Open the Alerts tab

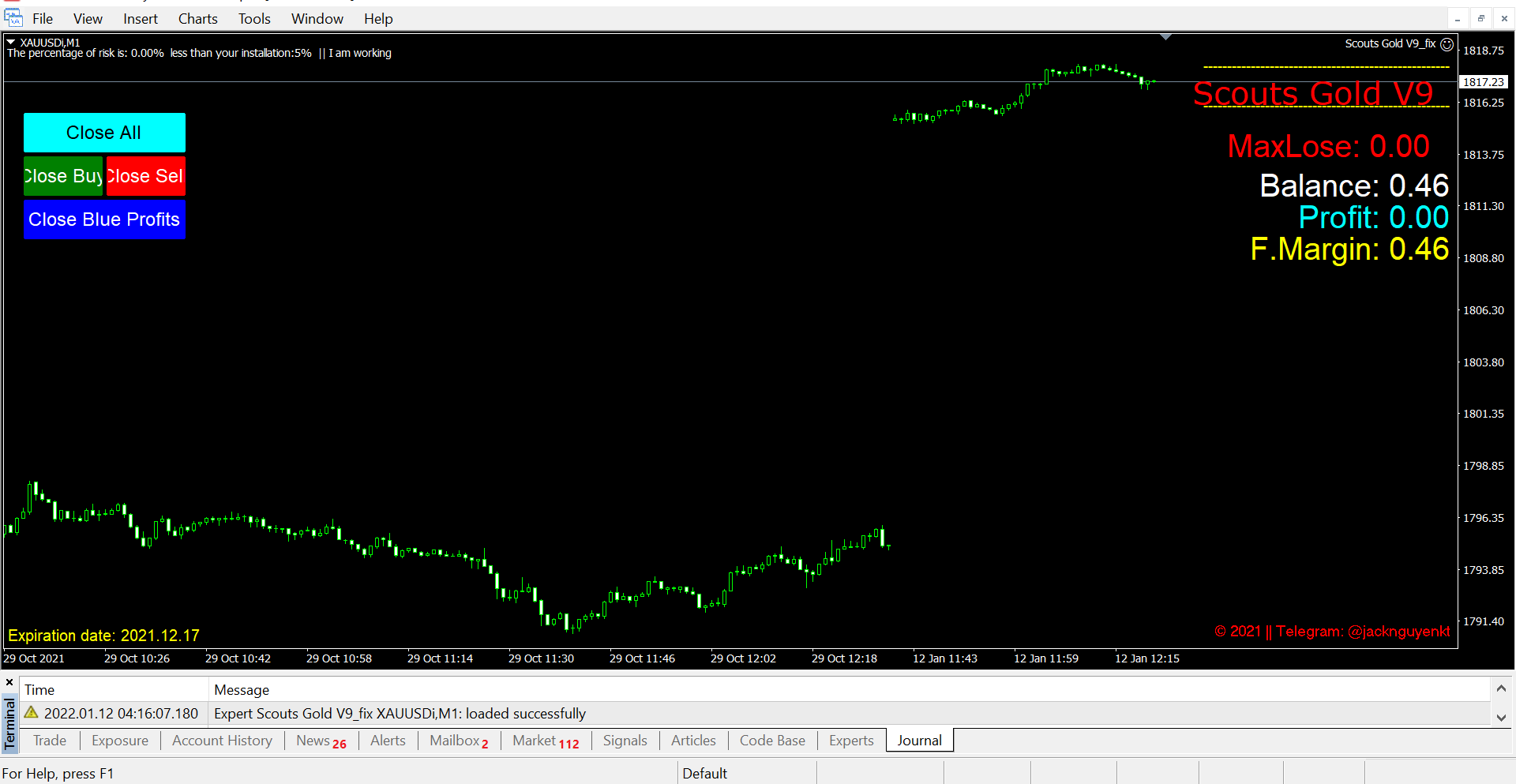(x=388, y=741)
